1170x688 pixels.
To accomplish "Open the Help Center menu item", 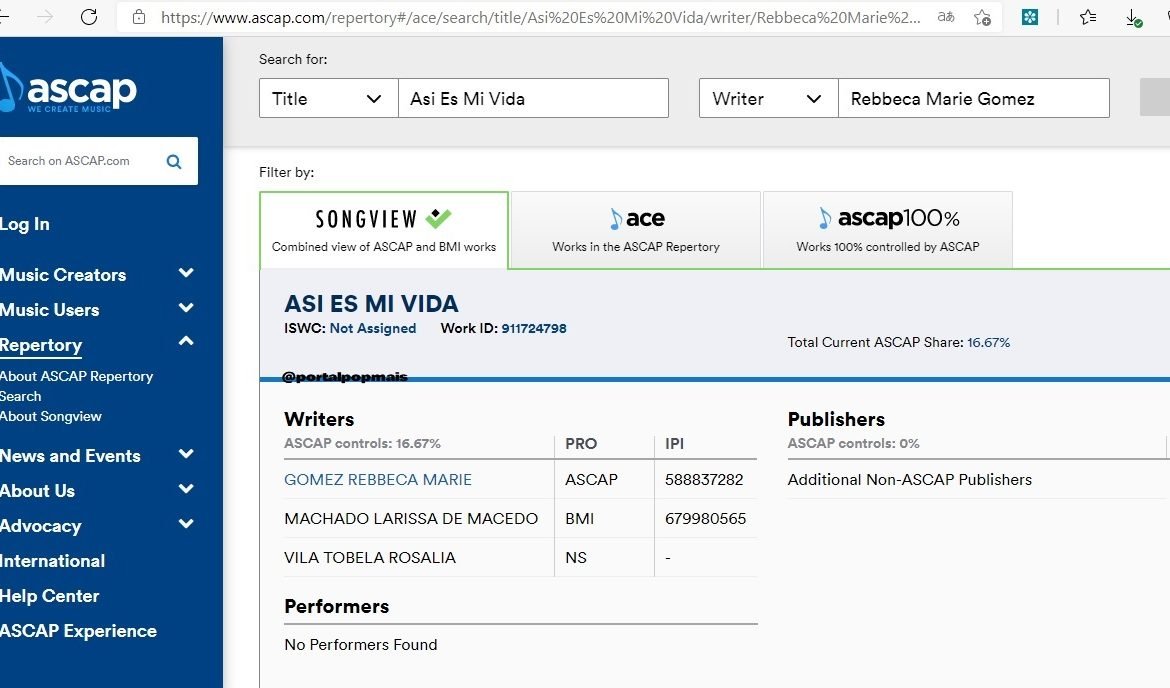I will [50, 595].
